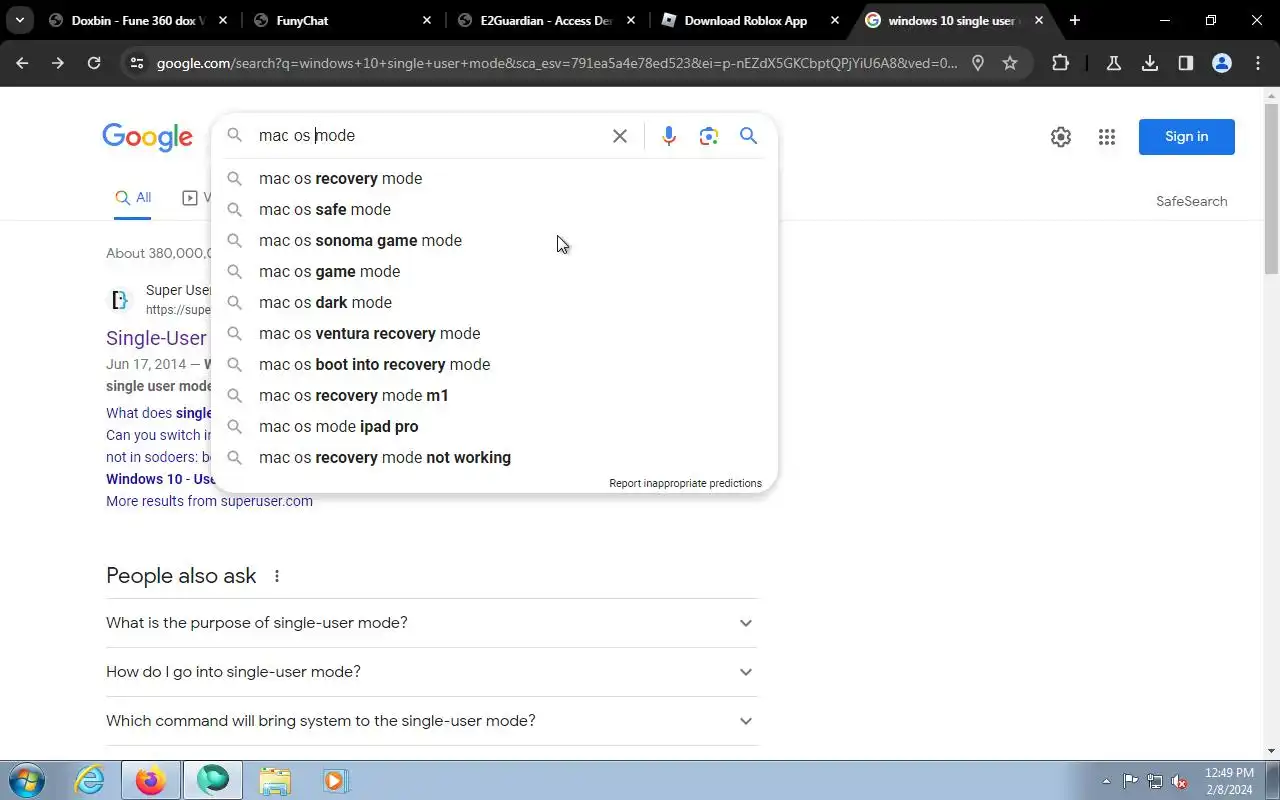Image resolution: width=1280 pixels, height=800 pixels.
Task: Click the Chrome back arrow
Action: coord(22,63)
